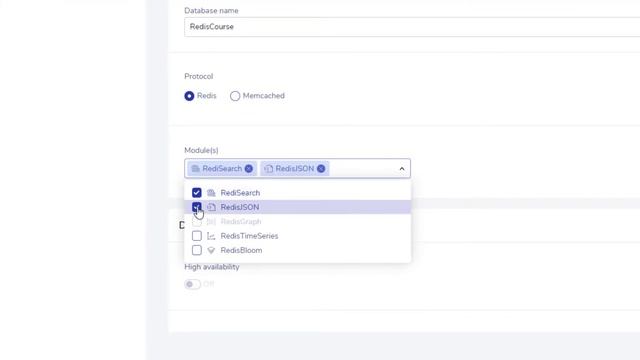The image size is (640, 360).
Task: Click the RedisJSON module icon in list
Action: pyautogui.click(x=211, y=207)
